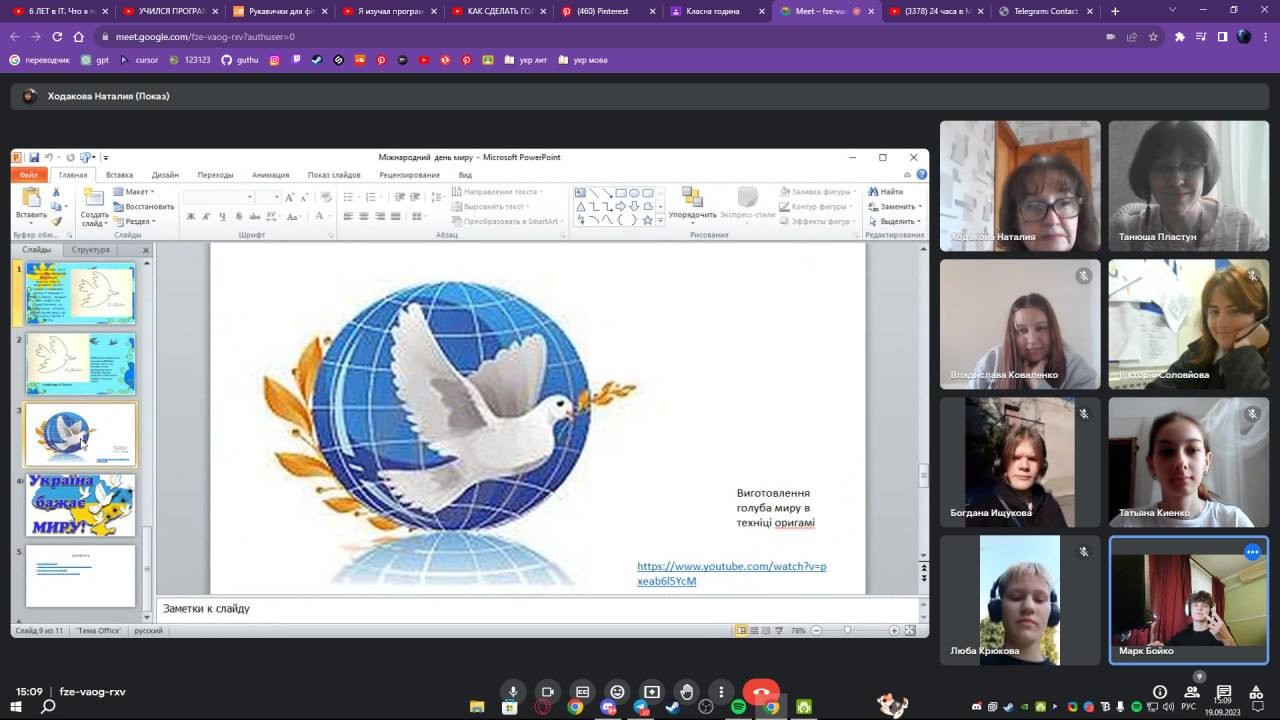Click the Present now screen icon
The width and height of the screenshot is (1280, 720).
[652, 692]
